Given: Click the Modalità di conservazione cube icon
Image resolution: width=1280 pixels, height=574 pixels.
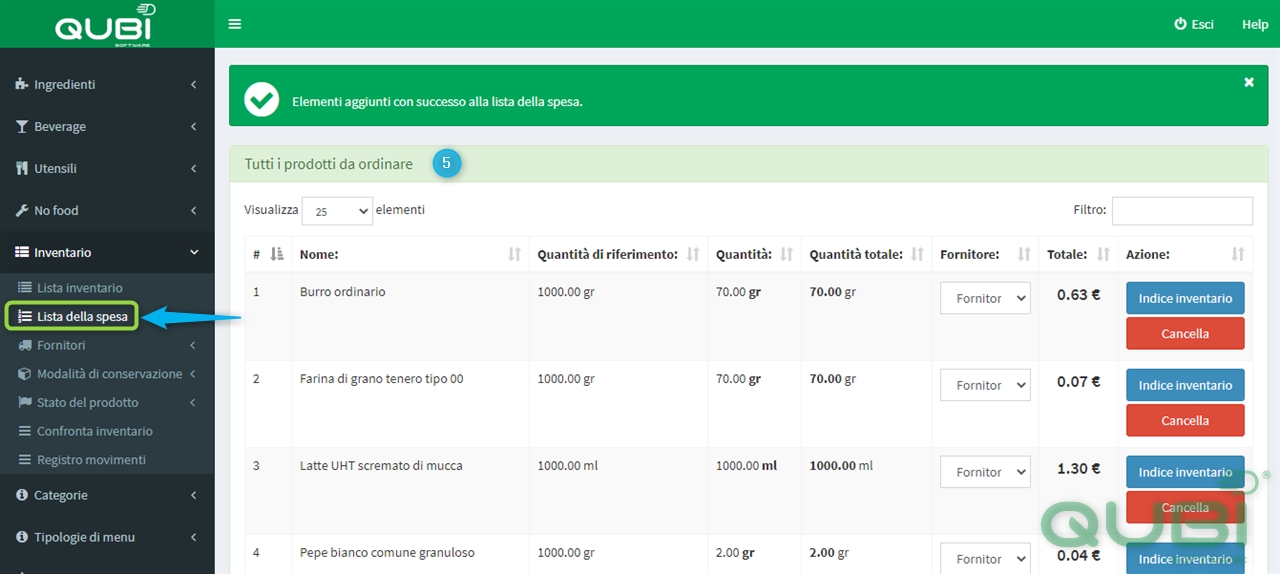Looking at the screenshot, I should point(26,374).
